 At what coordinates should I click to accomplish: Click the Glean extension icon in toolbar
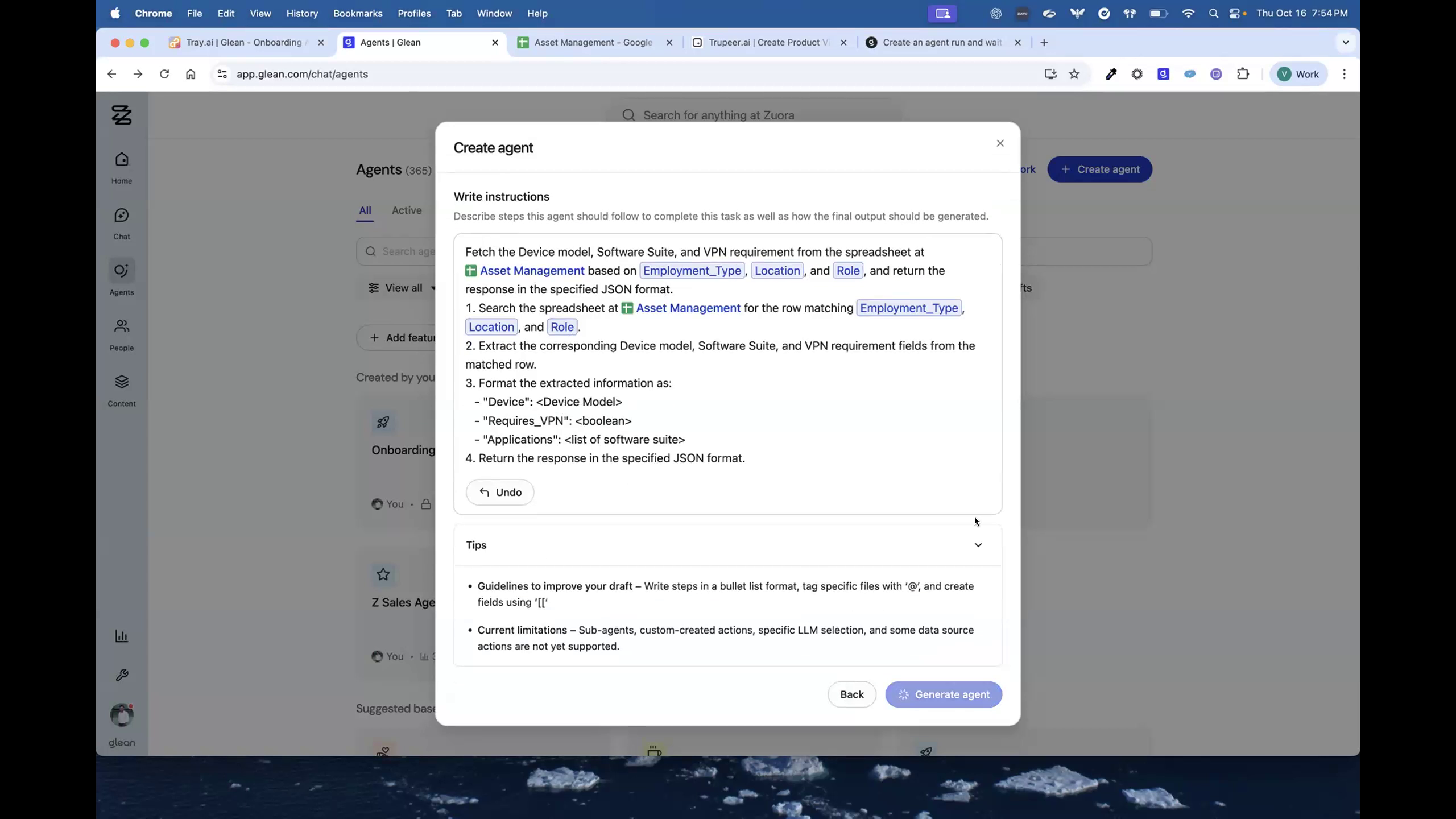pos(1163,74)
